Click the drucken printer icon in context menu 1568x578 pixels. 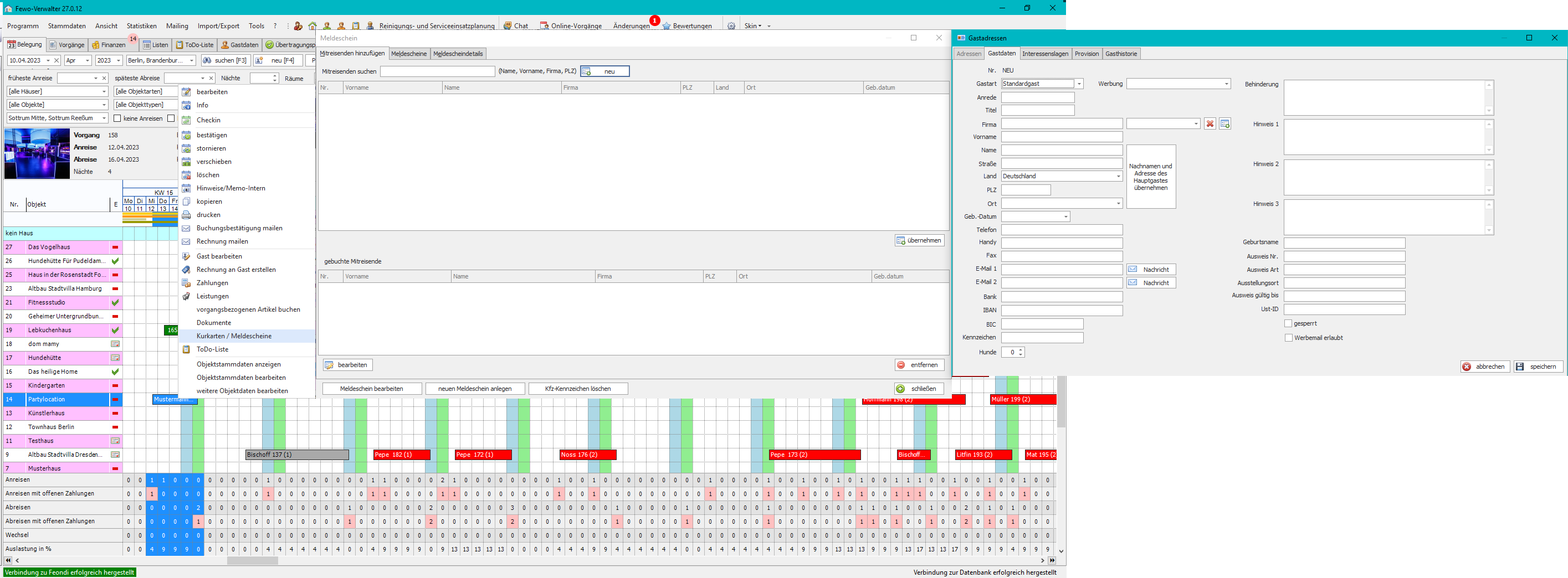tap(186, 215)
